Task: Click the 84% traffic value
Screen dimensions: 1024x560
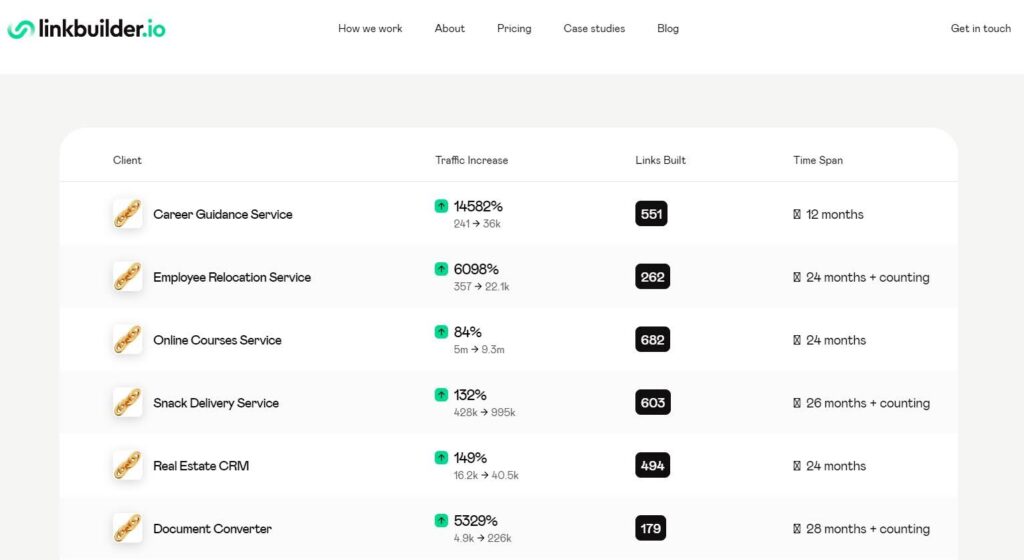Action: coord(468,332)
